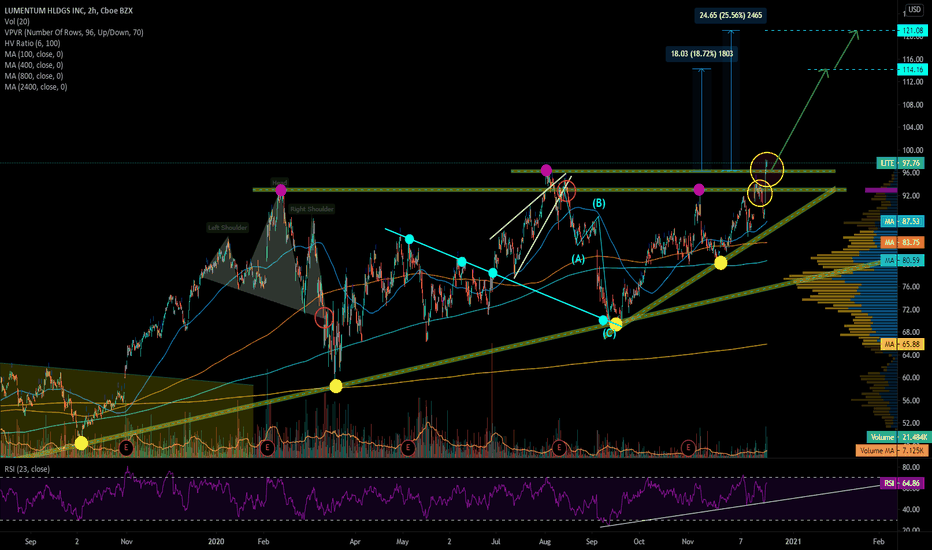Image resolution: width=932 pixels, height=550 pixels.
Task: Click the USD currency button
Action: tap(914, 10)
